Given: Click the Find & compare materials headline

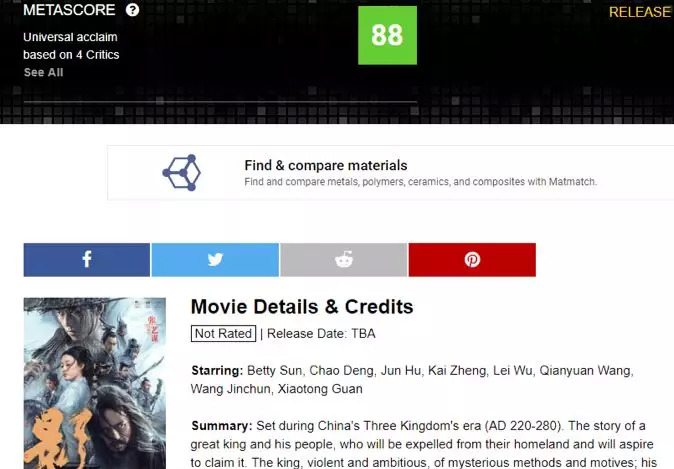Looking at the screenshot, I should point(326,165).
